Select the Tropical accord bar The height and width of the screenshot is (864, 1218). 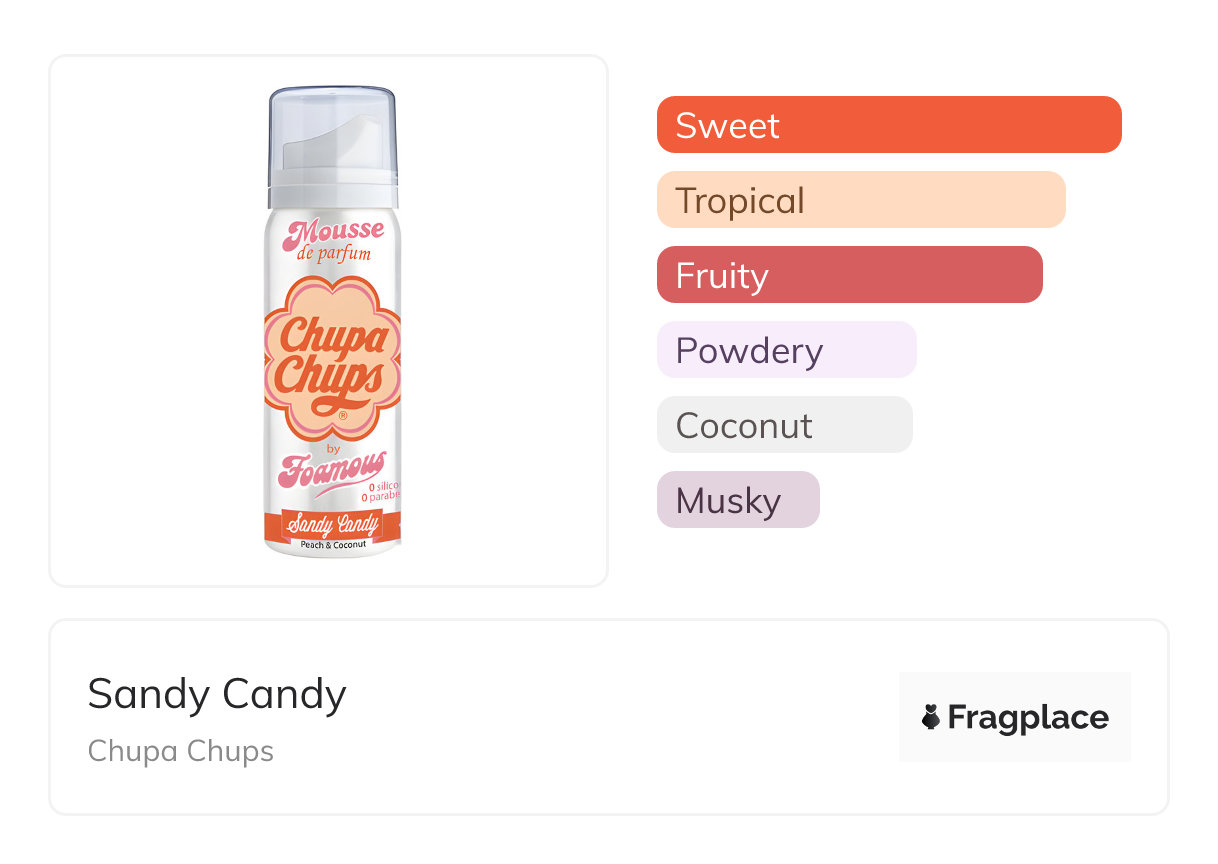click(860, 200)
